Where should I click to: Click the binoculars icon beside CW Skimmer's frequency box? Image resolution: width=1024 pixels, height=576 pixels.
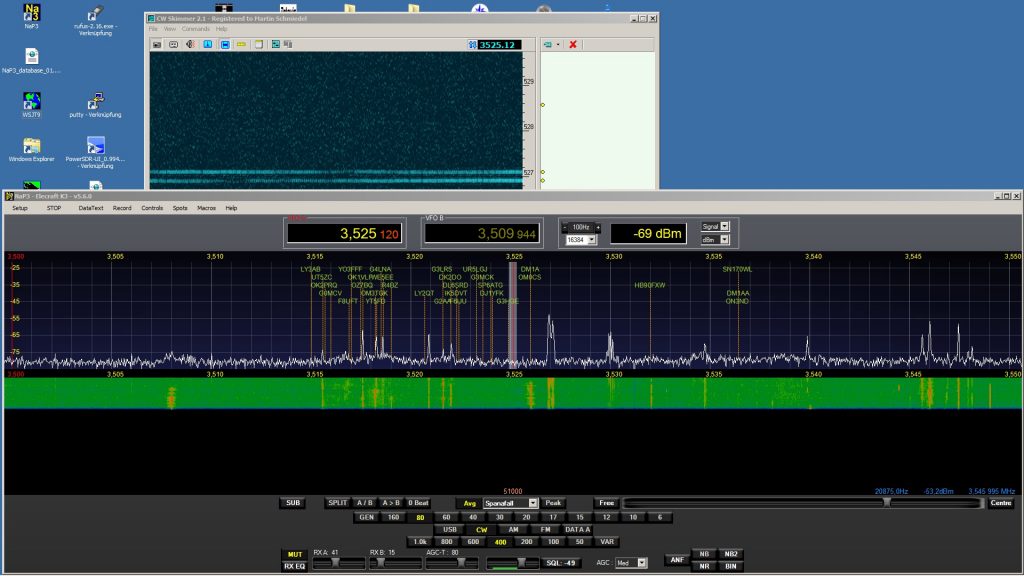pyautogui.click(x=471, y=44)
